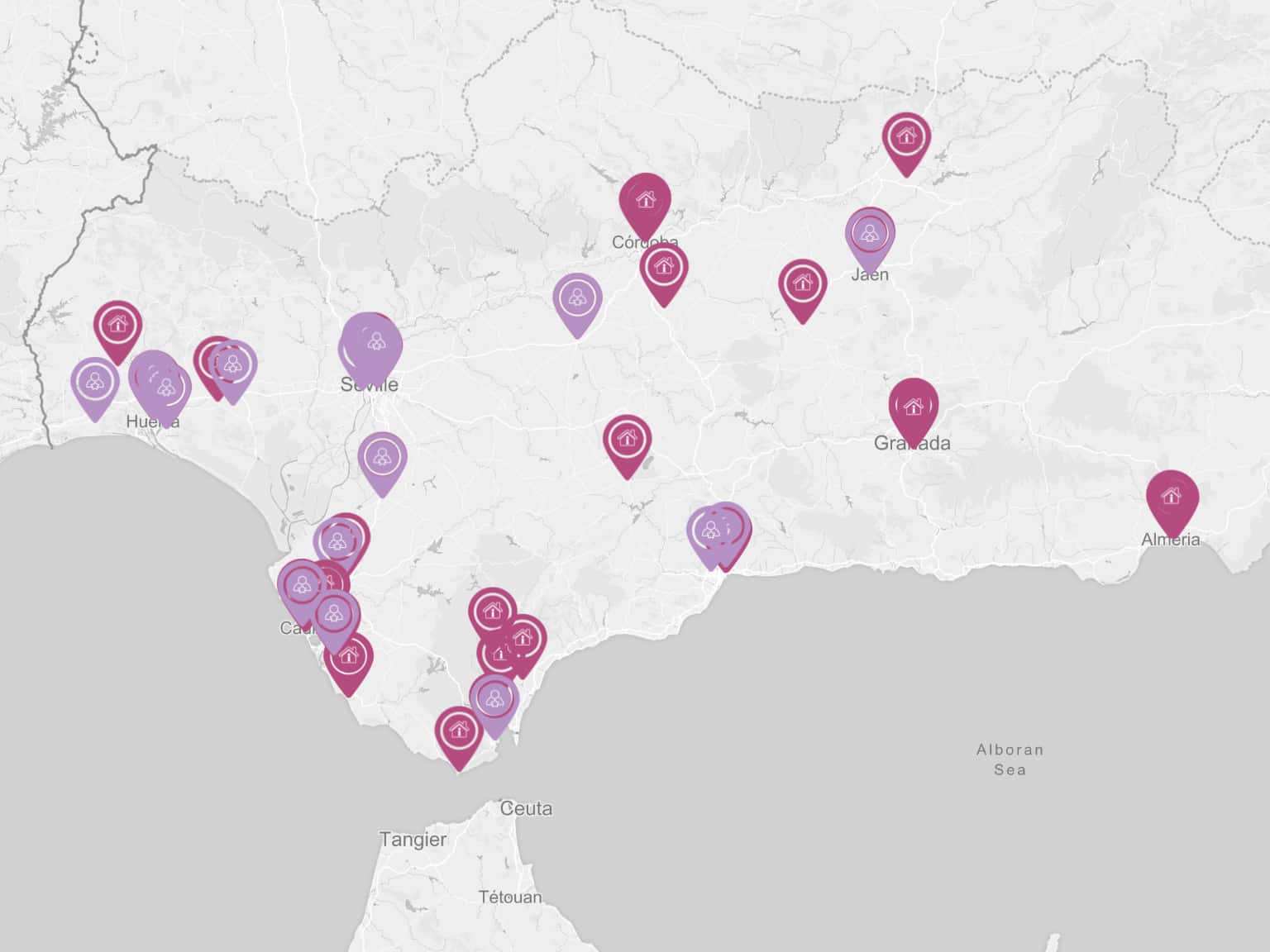The image size is (1270, 952).
Task: Click the people pin southwest of Córdoba
Action: point(577,299)
